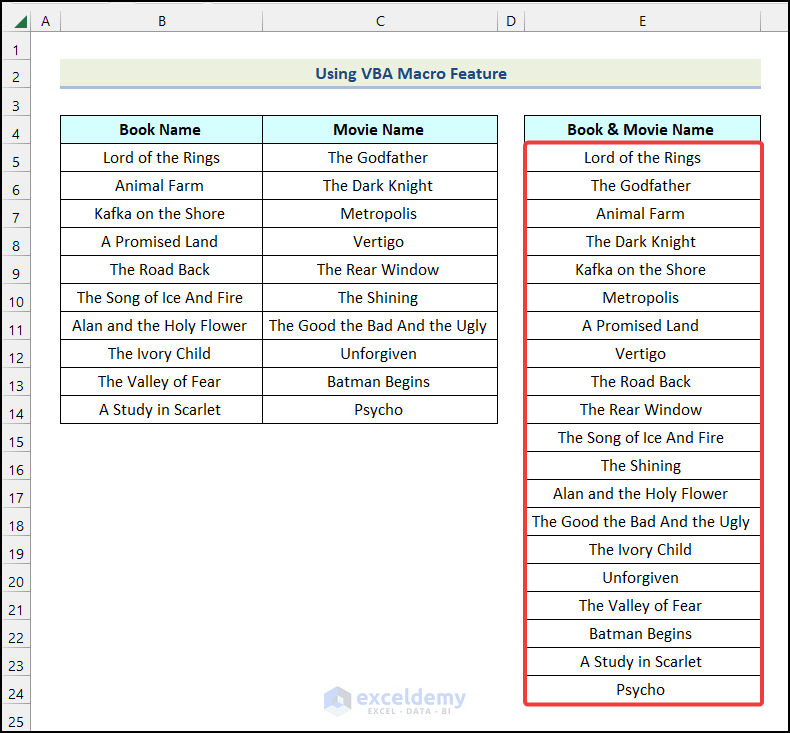
Task: Click the 'Book Name' header cell
Action: (161, 129)
